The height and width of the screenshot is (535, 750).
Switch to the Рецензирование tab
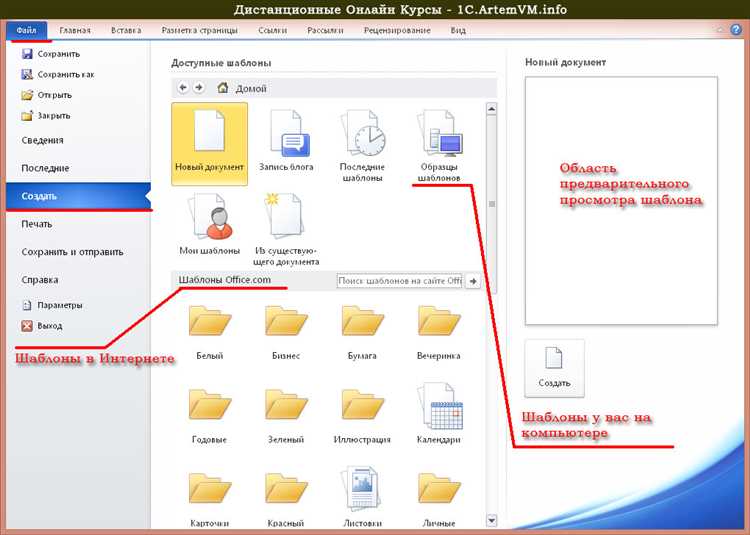[x=397, y=30]
